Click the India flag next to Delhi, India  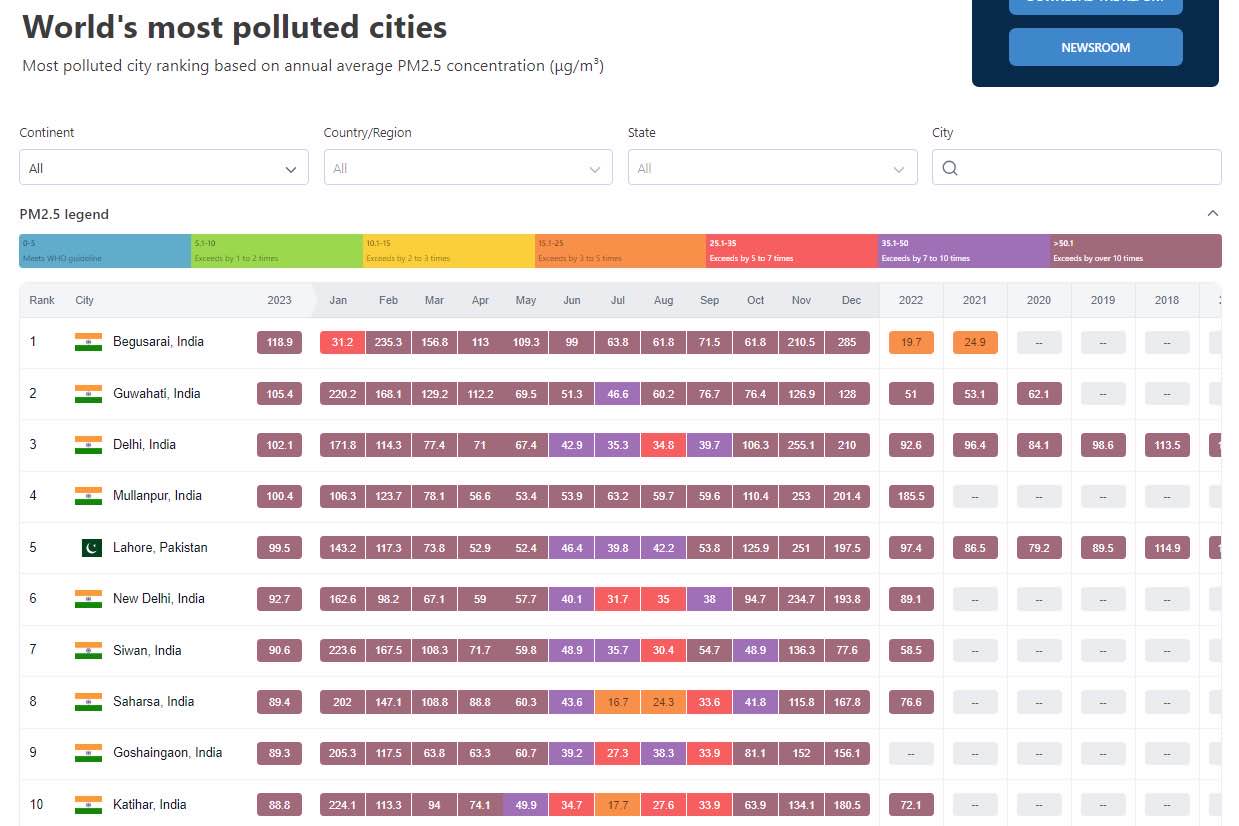88,445
